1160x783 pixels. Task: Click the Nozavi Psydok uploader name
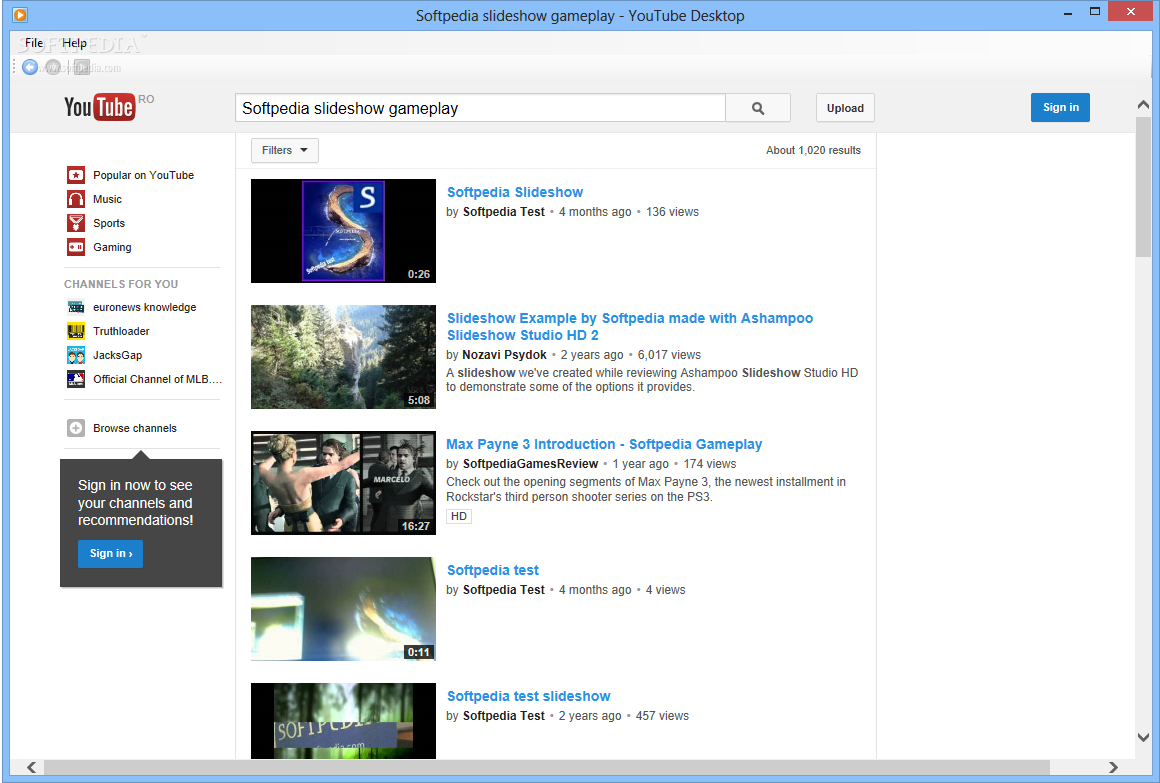pos(505,354)
